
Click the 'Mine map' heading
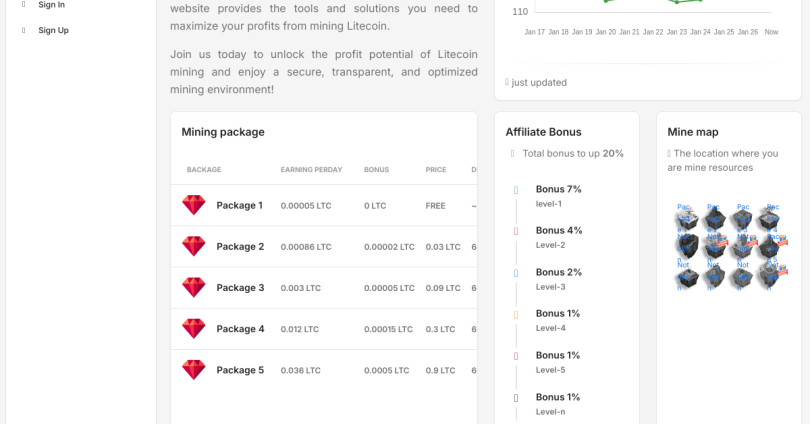[693, 132]
